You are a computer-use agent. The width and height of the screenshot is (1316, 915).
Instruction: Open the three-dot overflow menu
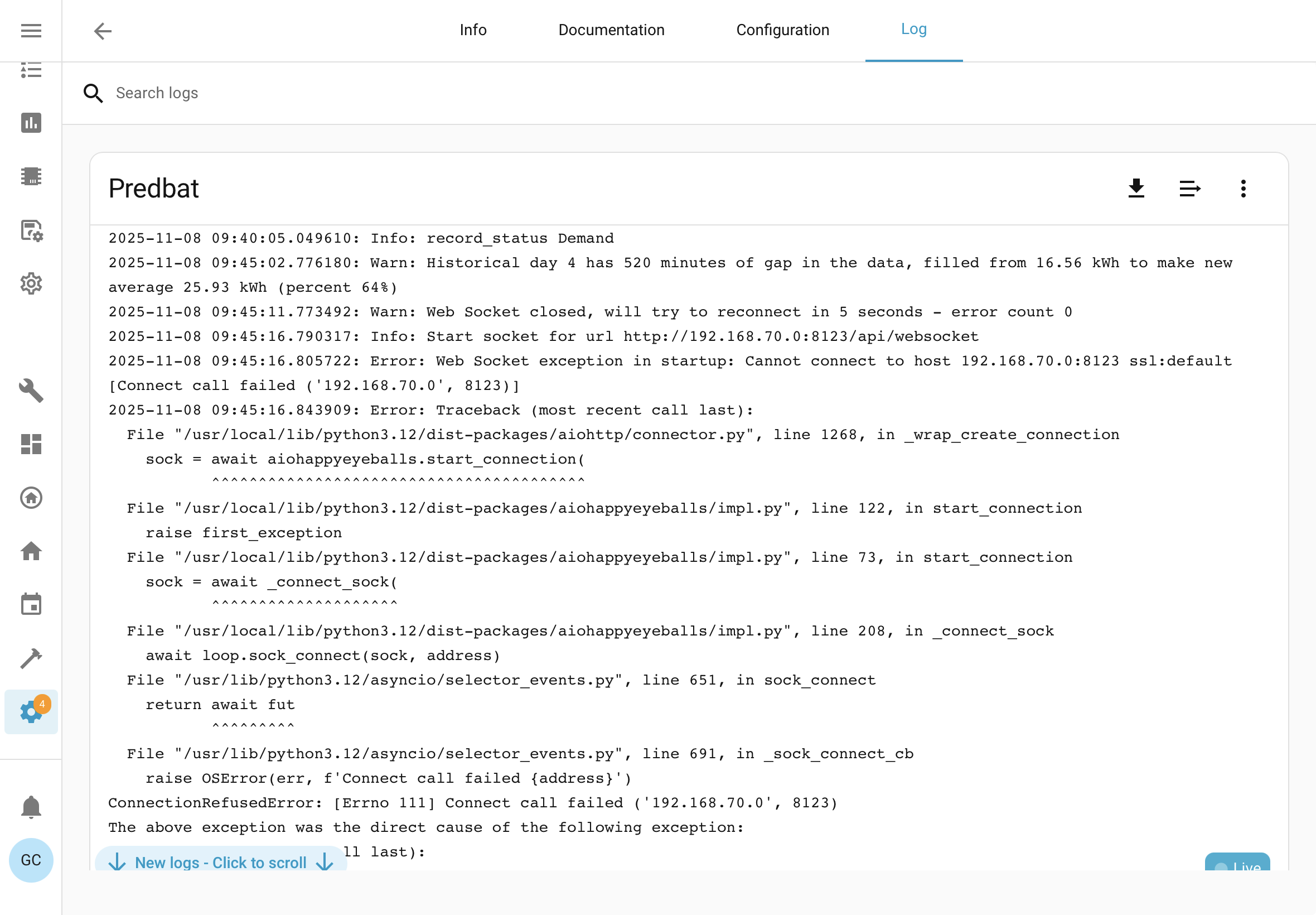[1244, 188]
